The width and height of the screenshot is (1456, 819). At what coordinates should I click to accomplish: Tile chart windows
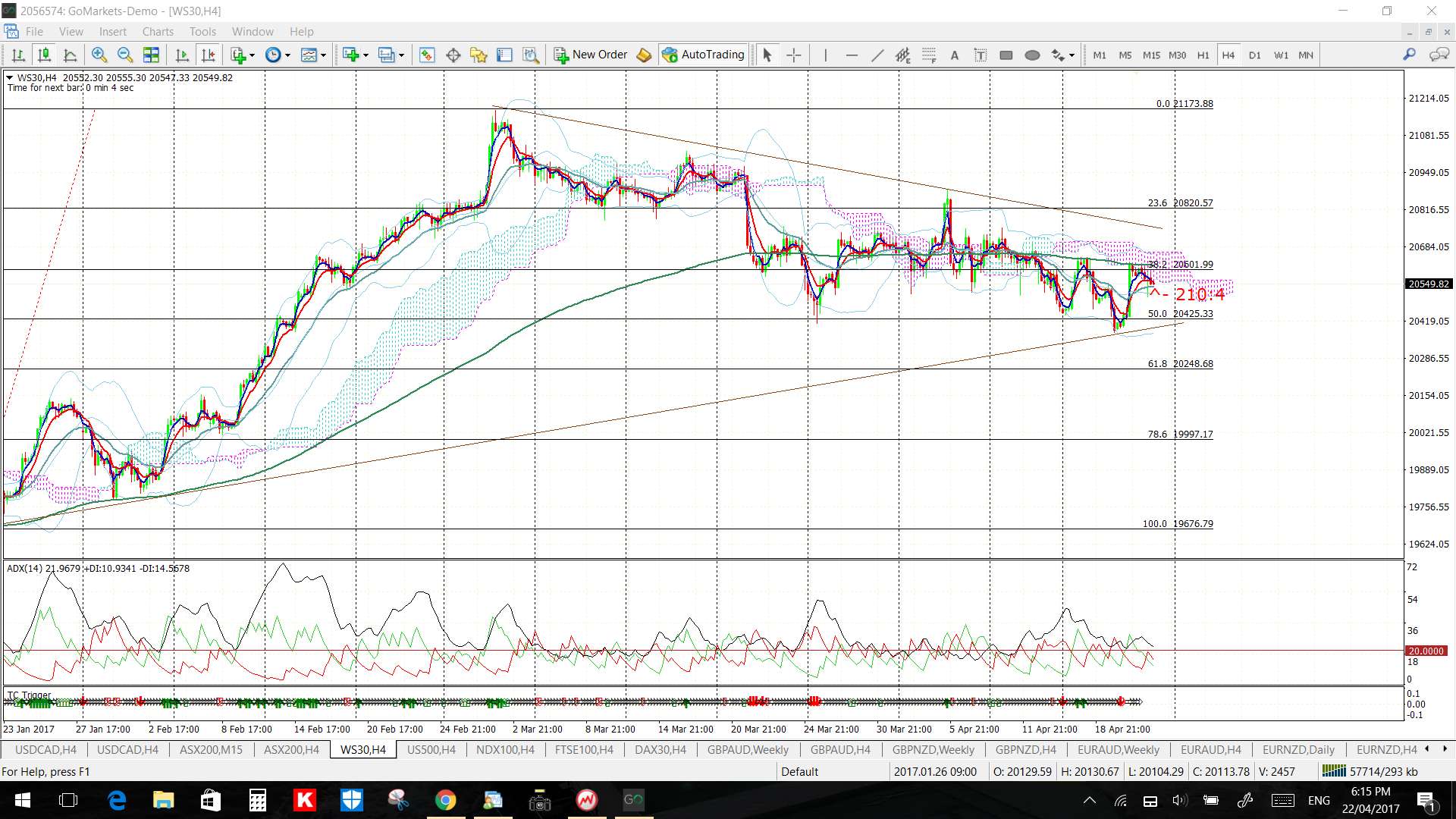point(152,55)
